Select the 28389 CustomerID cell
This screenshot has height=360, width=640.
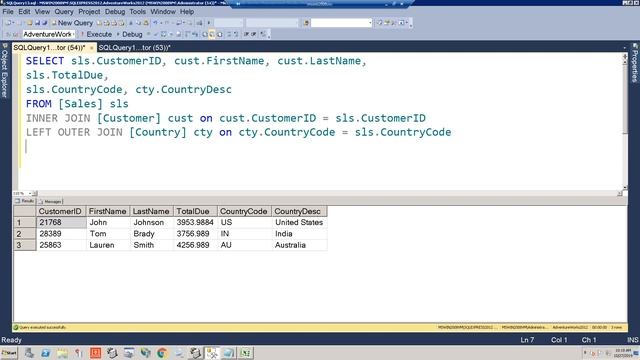pyautogui.click(x=61, y=233)
